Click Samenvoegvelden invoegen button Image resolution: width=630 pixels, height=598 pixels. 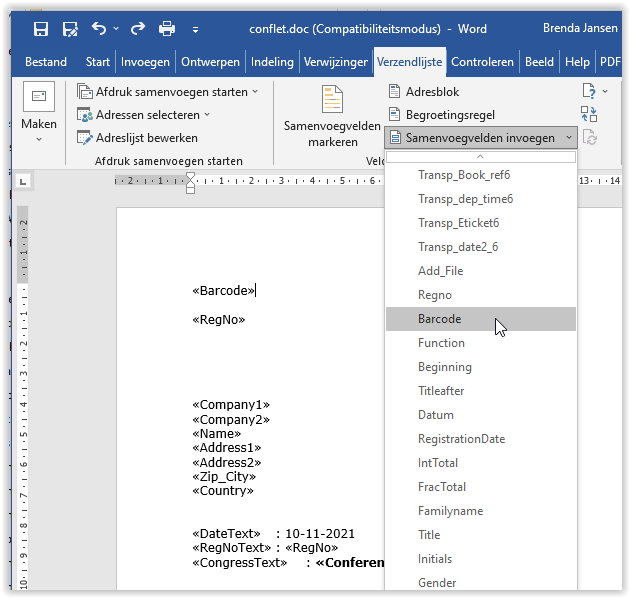click(473, 138)
